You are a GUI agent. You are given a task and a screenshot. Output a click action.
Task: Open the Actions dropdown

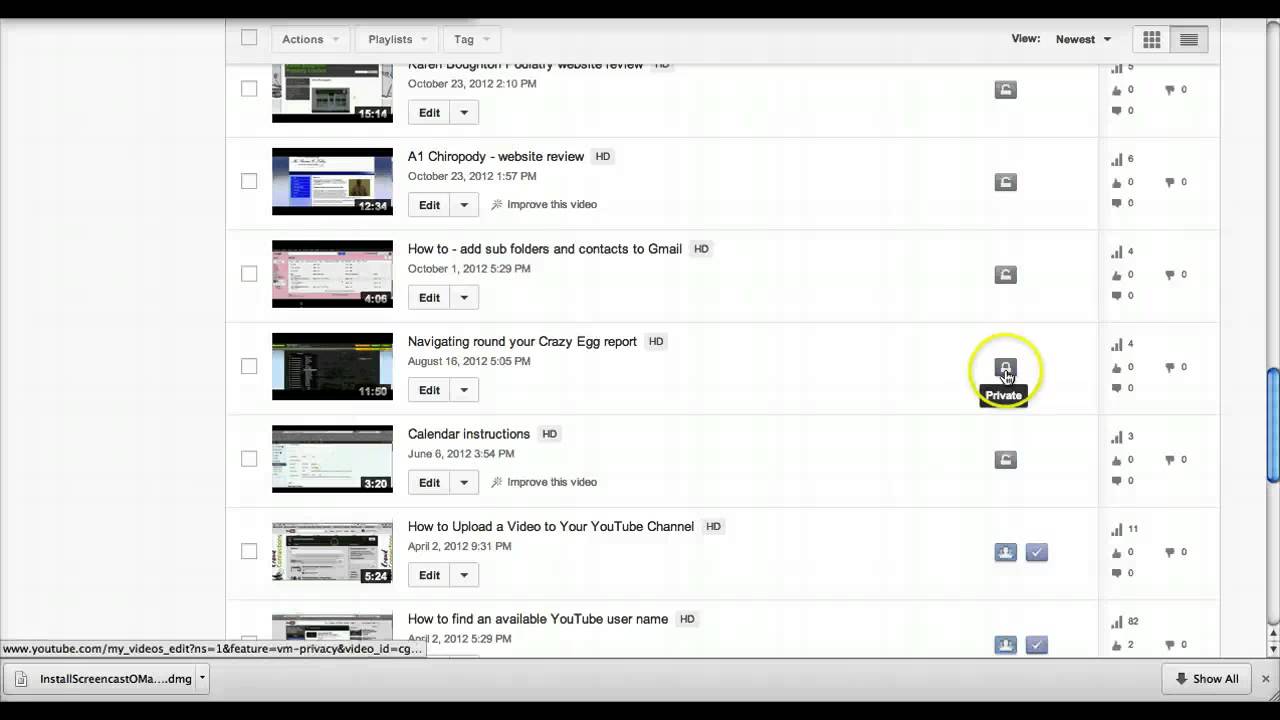[310, 39]
